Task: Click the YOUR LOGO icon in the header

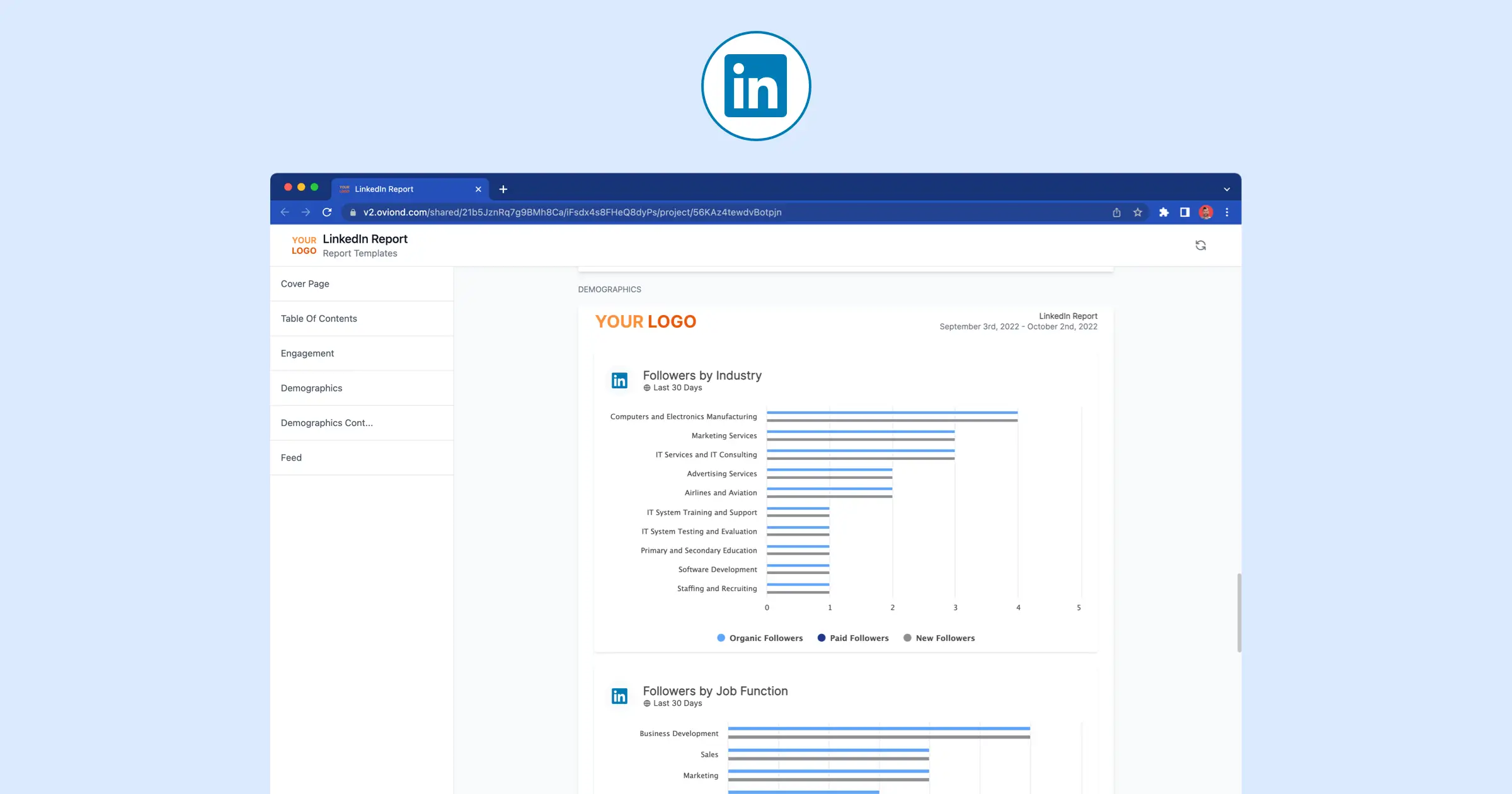Action: 304,245
